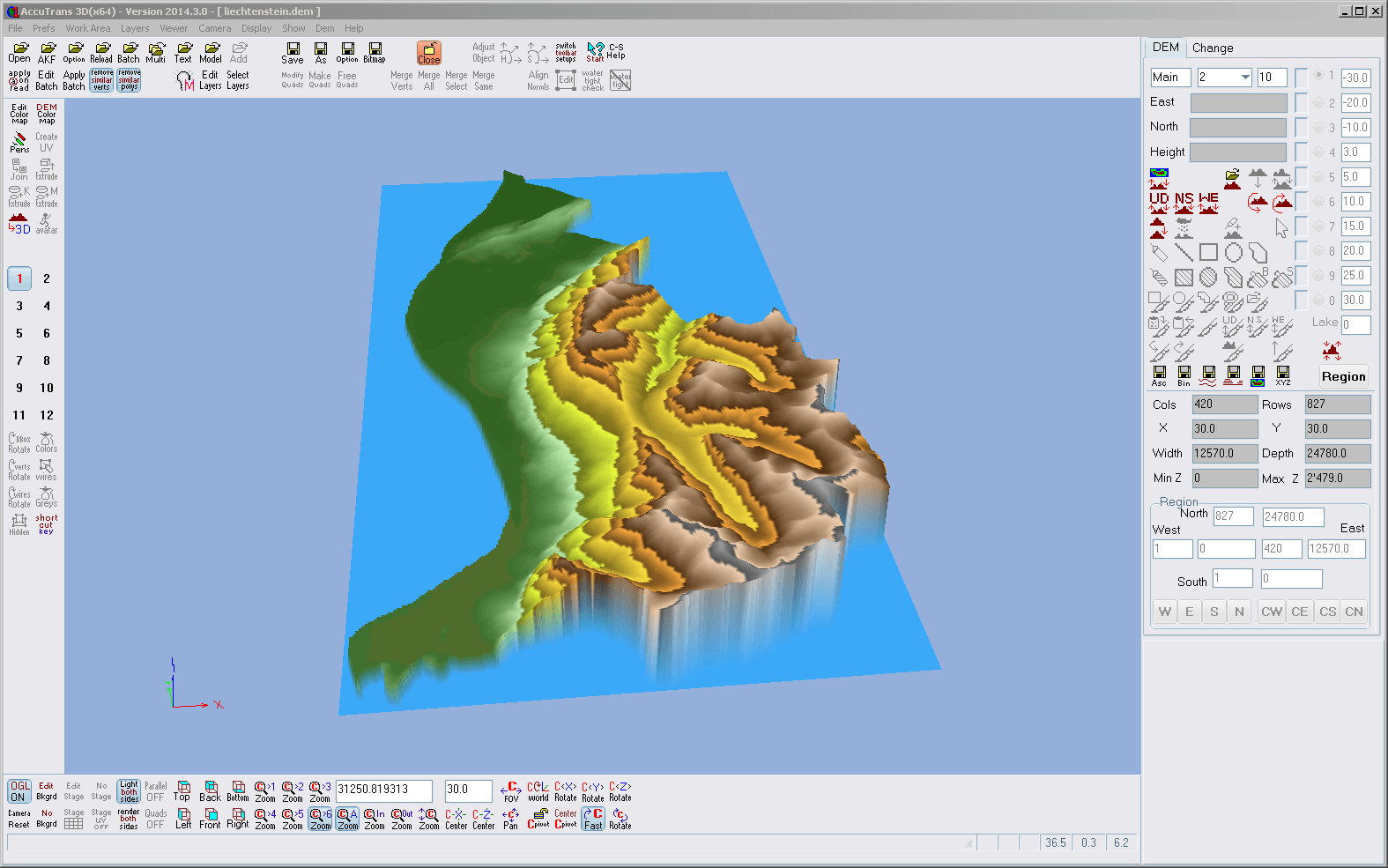This screenshot has height=868, width=1388.
Task: Click the FOV camera icon
Action: (511, 791)
